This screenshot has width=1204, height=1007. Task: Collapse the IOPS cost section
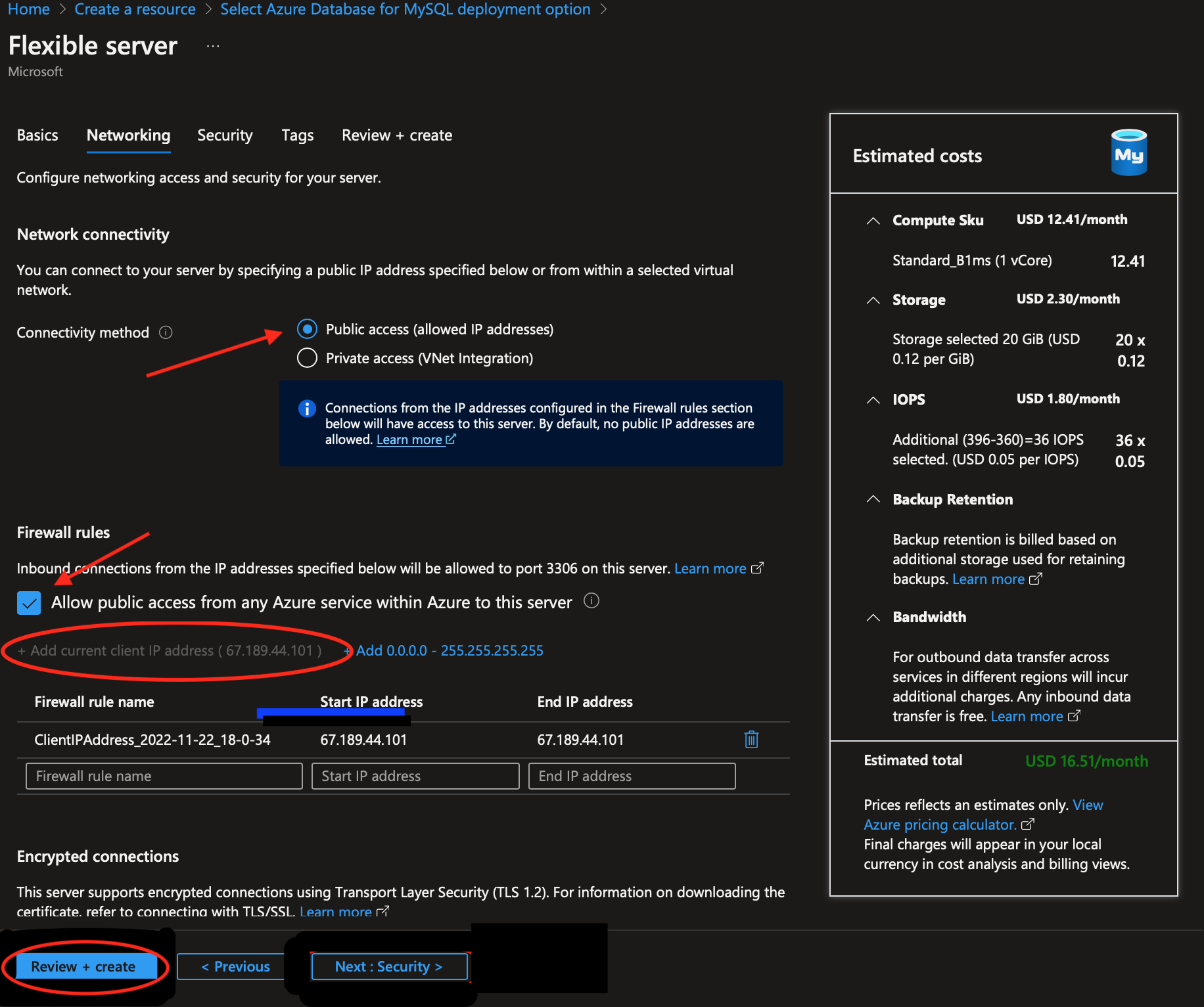coord(873,400)
